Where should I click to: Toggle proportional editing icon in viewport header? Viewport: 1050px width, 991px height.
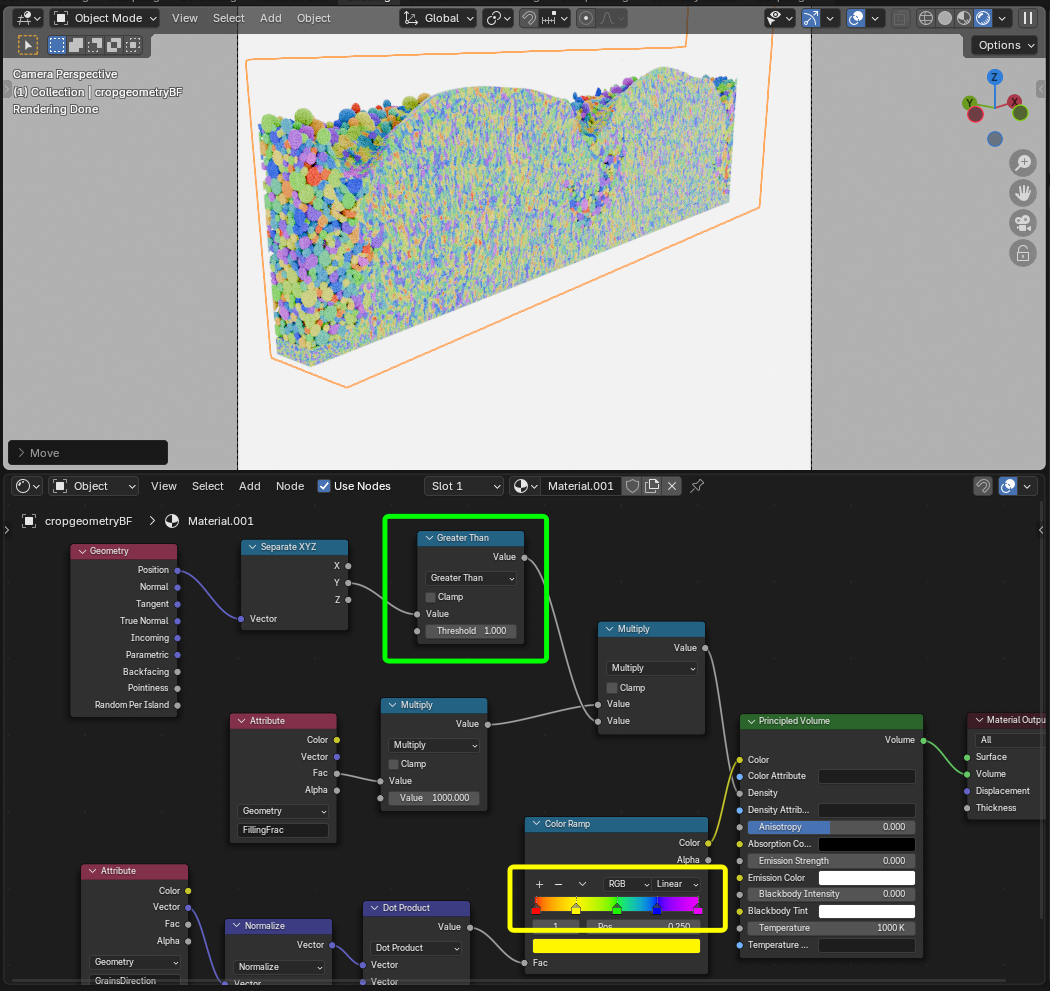tap(585, 17)
